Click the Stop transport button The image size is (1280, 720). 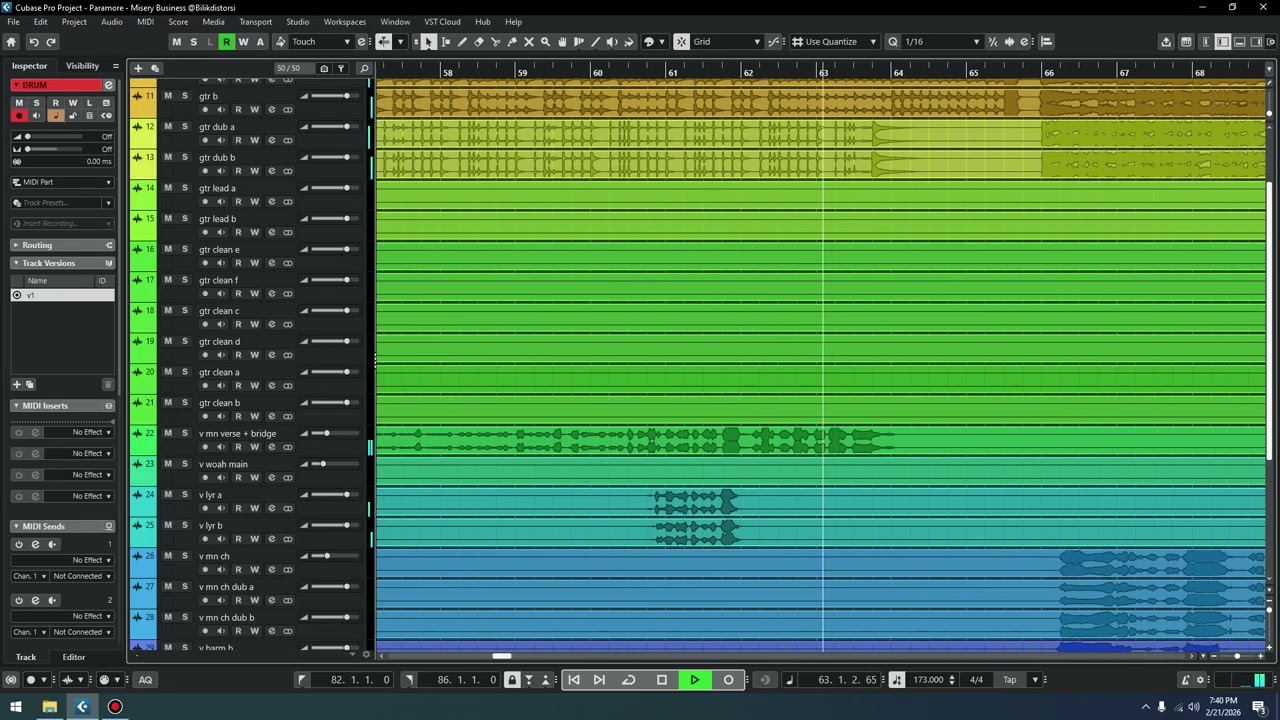coord(662,680)
